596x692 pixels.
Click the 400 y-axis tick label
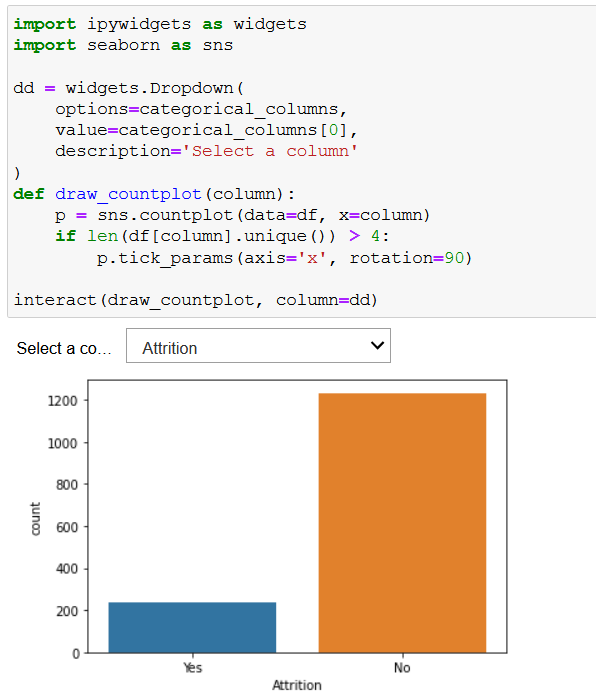pyautogui.click(x=67, y=569)
